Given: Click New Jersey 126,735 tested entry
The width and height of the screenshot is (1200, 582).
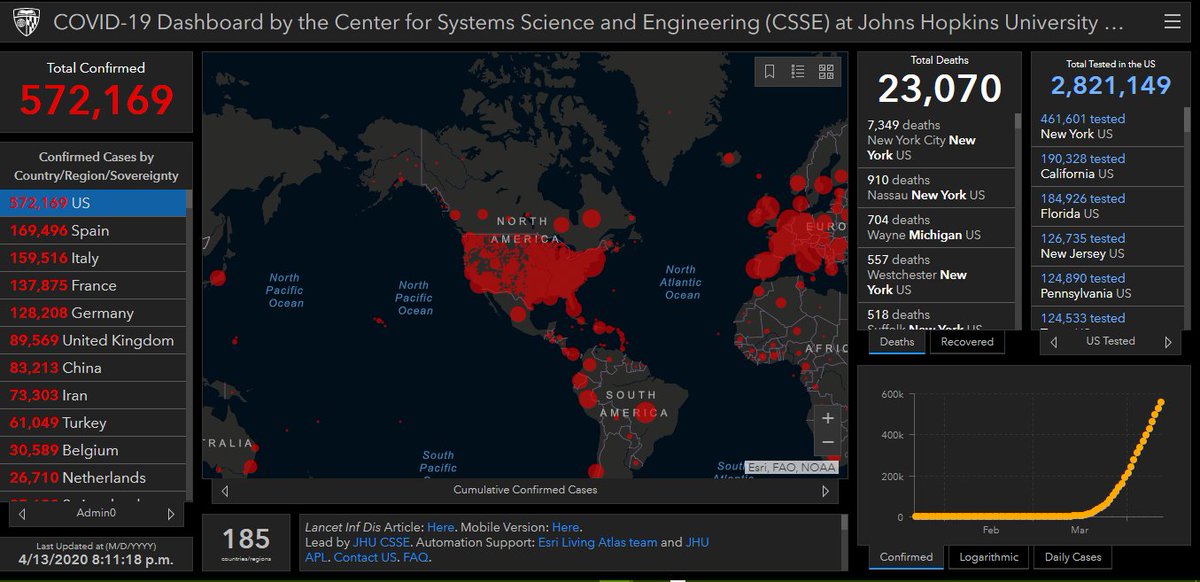Looking at the screenshot, I should tap(1108, 246).
